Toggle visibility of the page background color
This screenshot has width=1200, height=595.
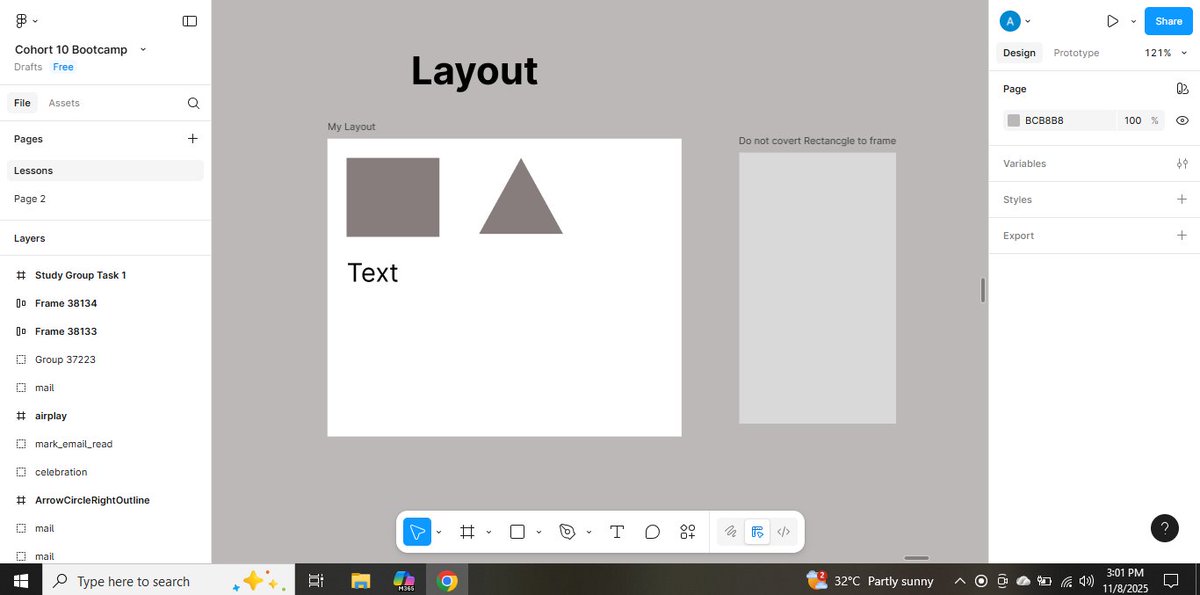pos(1182,120)
